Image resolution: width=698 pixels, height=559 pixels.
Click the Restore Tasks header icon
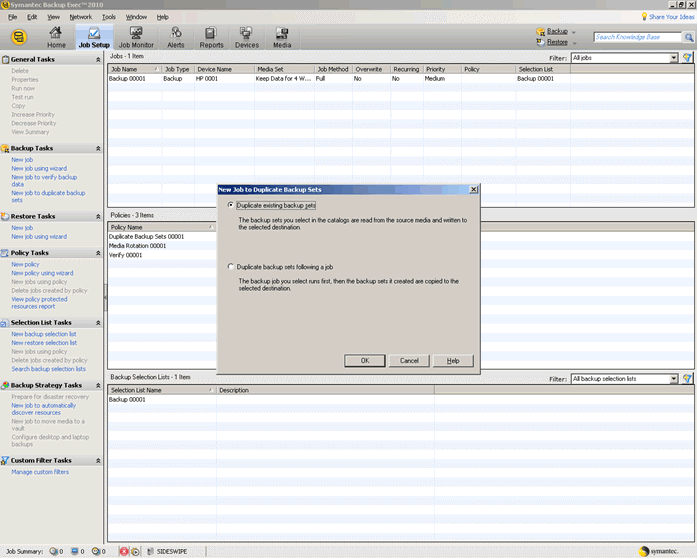coord(5,216)
